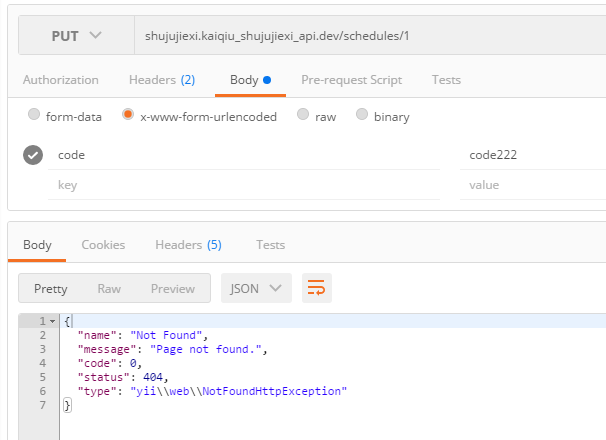Select the Pretty view button
606x440 pixels.
(x=51, y=288)
